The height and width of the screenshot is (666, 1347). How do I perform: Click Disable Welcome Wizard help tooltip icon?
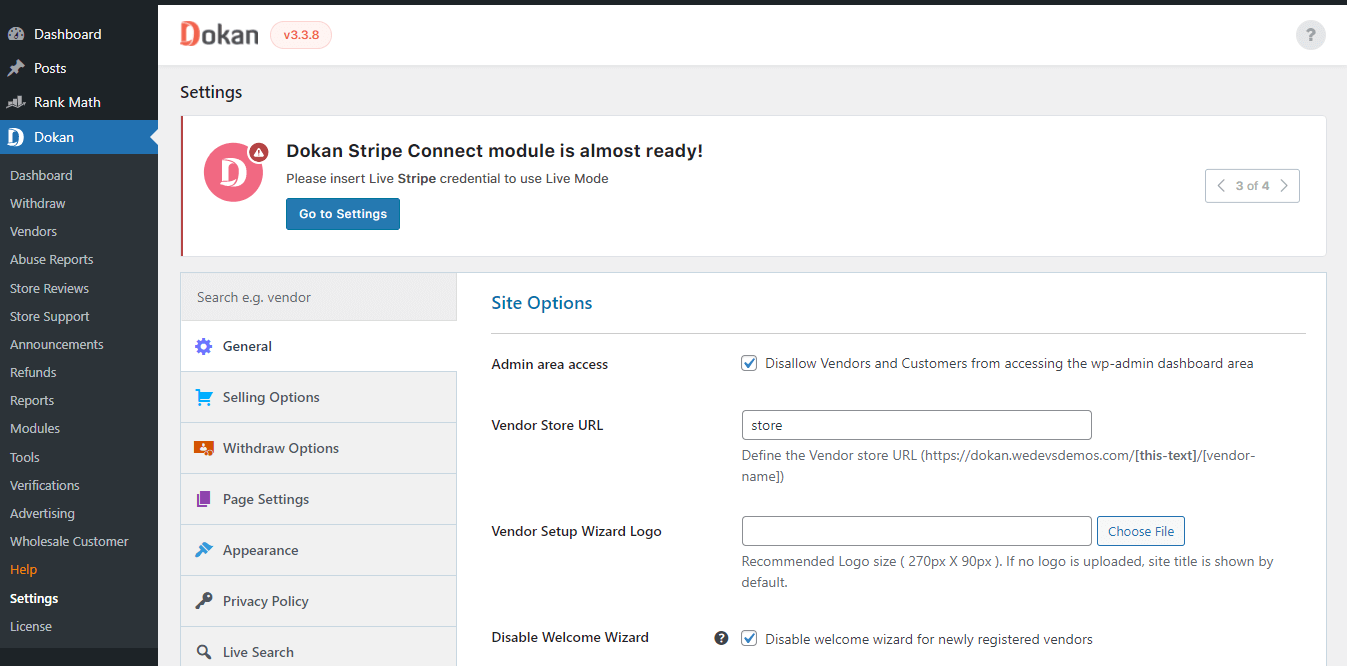click(721, 638)
